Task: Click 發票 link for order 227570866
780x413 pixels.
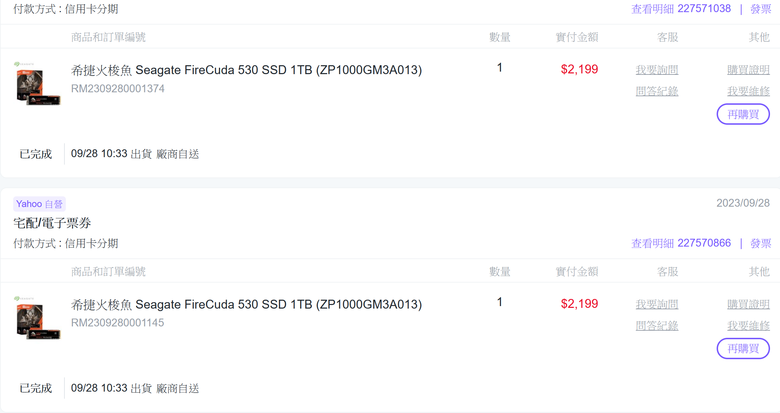Action: point(761,243)
